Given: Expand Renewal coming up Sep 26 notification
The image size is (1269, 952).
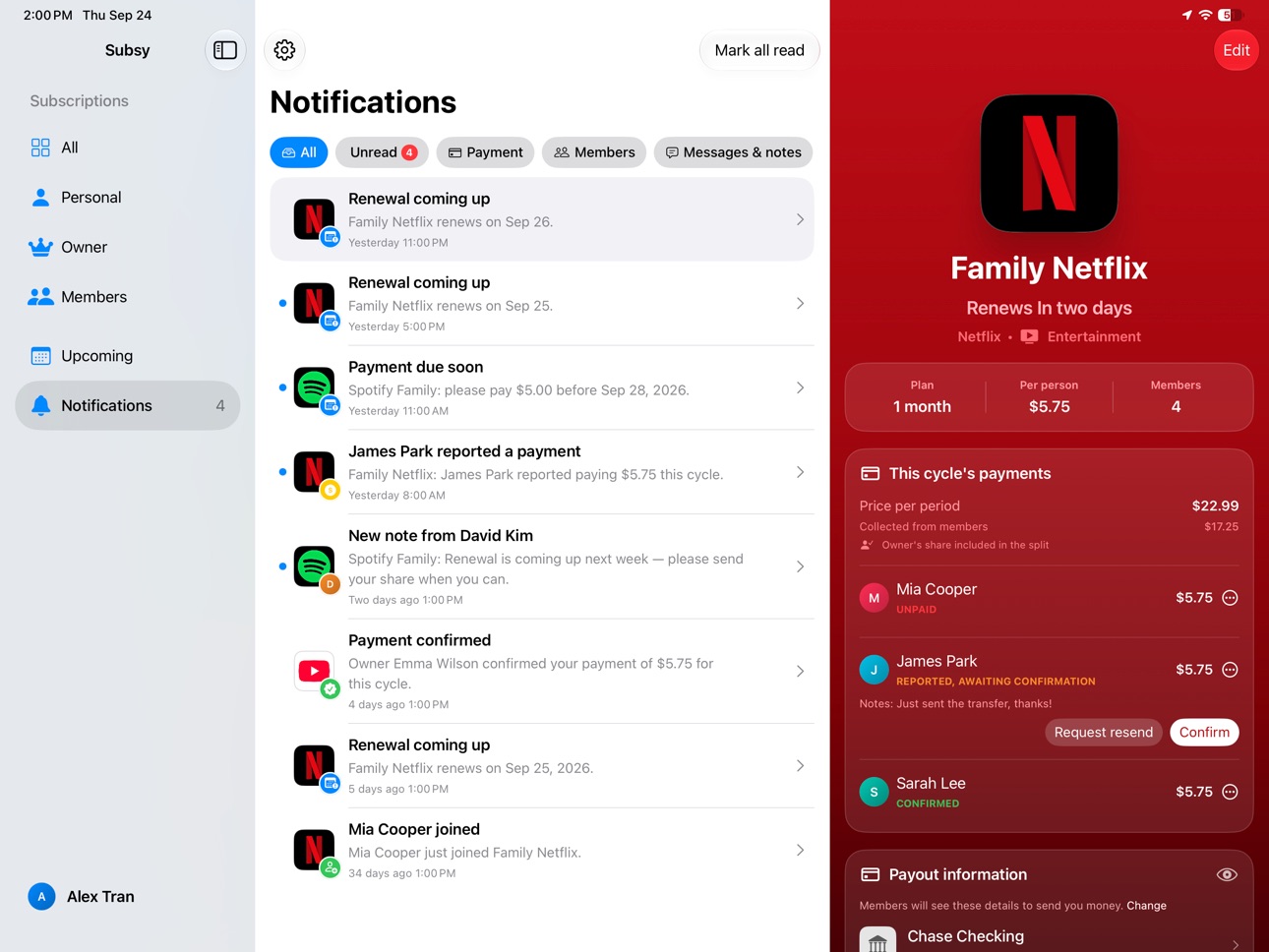Looking at the screenshot, I should pos(800,219).
